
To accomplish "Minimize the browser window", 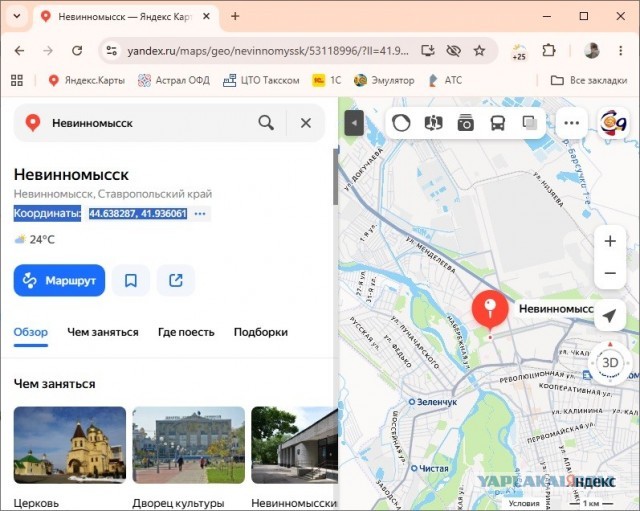I will [x=547, y=16].
